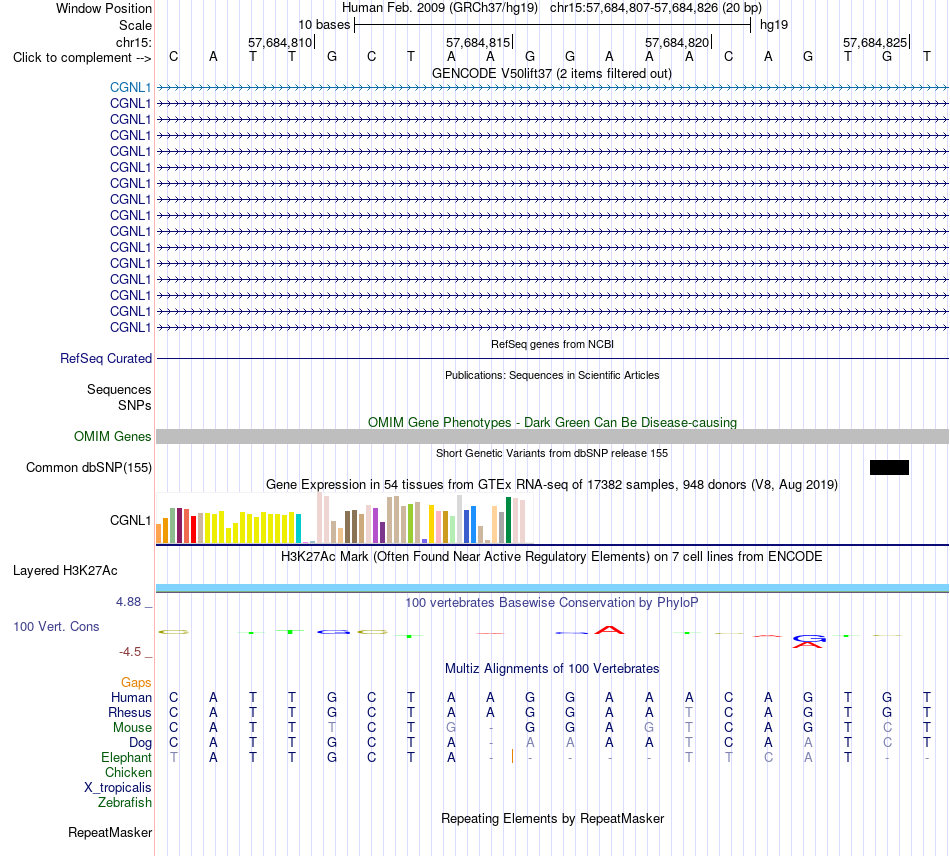Click the 'OMIM Gene Phenotypes' green title
This screenshot has width=950, height=856.
point(552,422)
